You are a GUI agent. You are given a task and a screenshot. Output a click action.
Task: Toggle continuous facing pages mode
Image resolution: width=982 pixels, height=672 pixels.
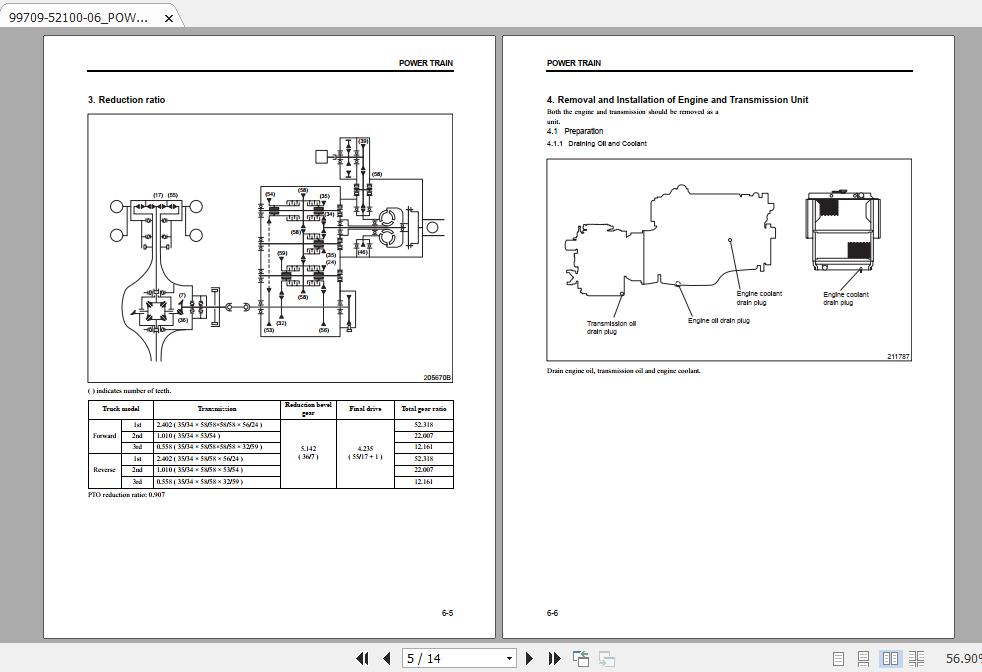pos(916,658)
